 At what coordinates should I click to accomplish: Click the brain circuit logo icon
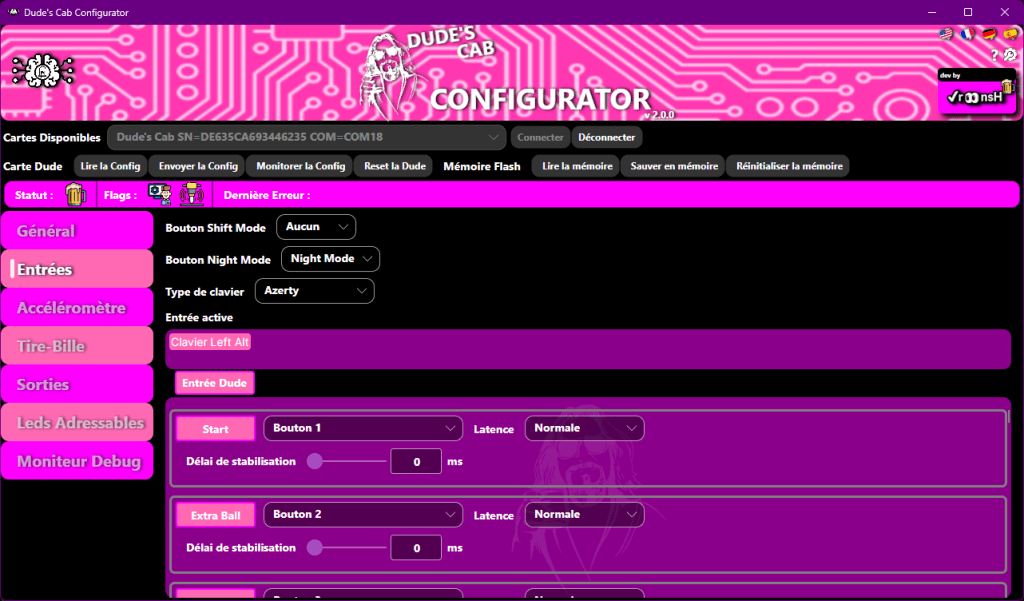point(42,70)
